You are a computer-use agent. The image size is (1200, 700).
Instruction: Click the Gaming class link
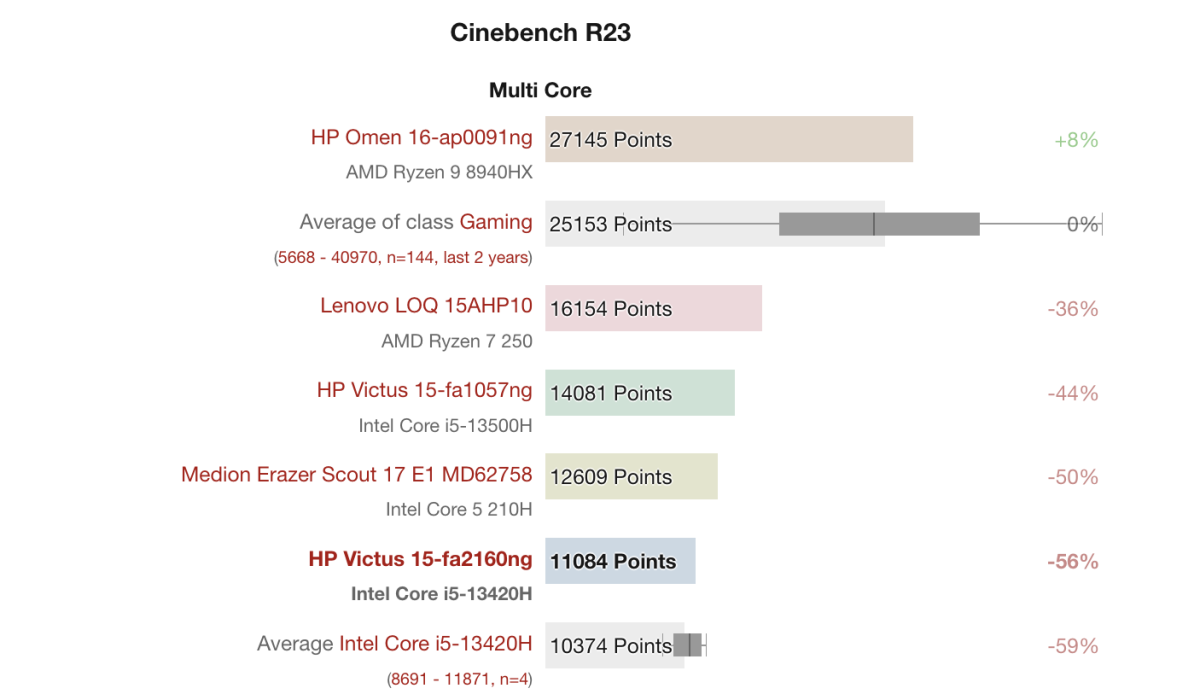496,222
